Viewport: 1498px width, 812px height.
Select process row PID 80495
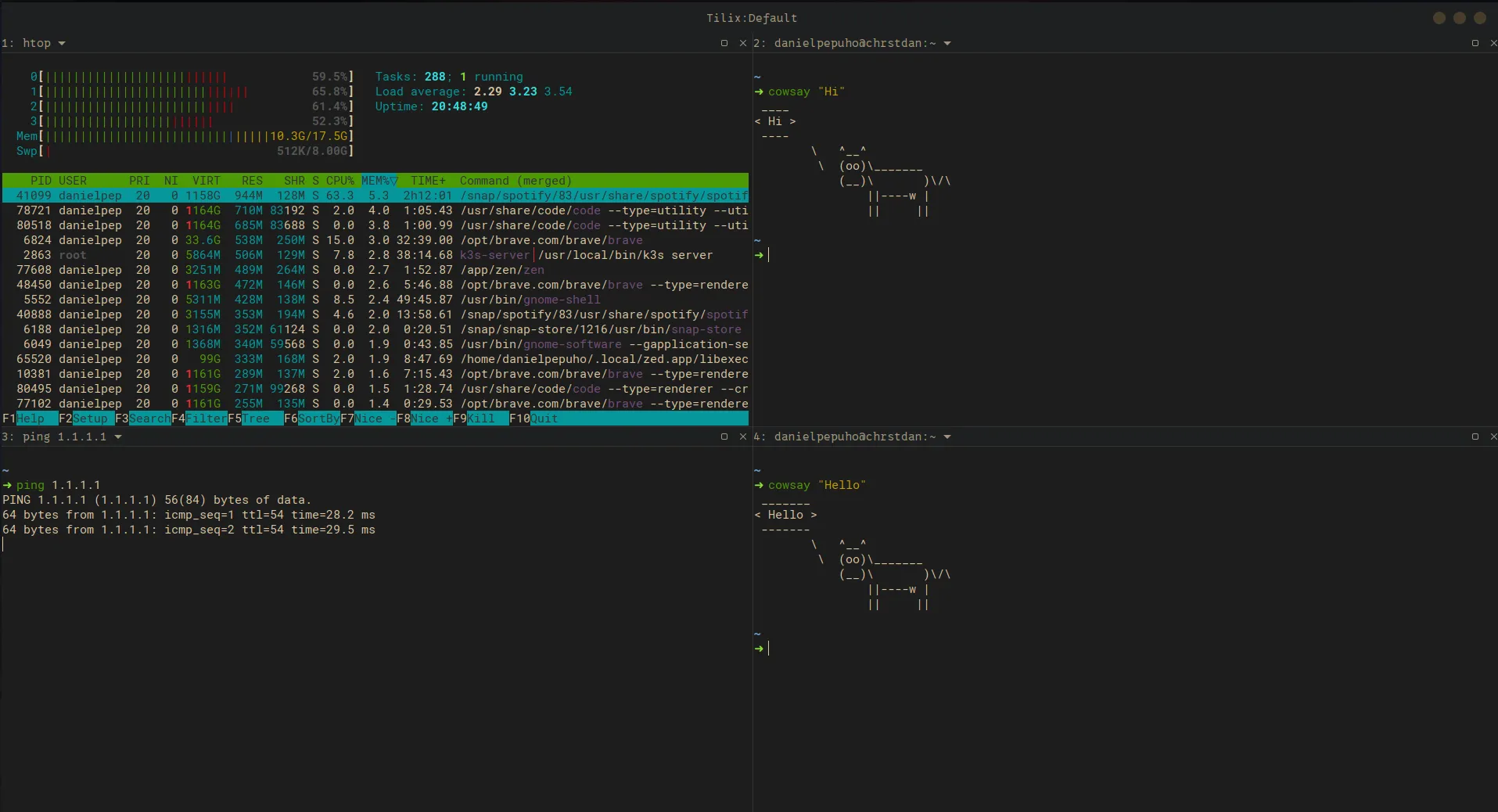click(x=375, y=389)
